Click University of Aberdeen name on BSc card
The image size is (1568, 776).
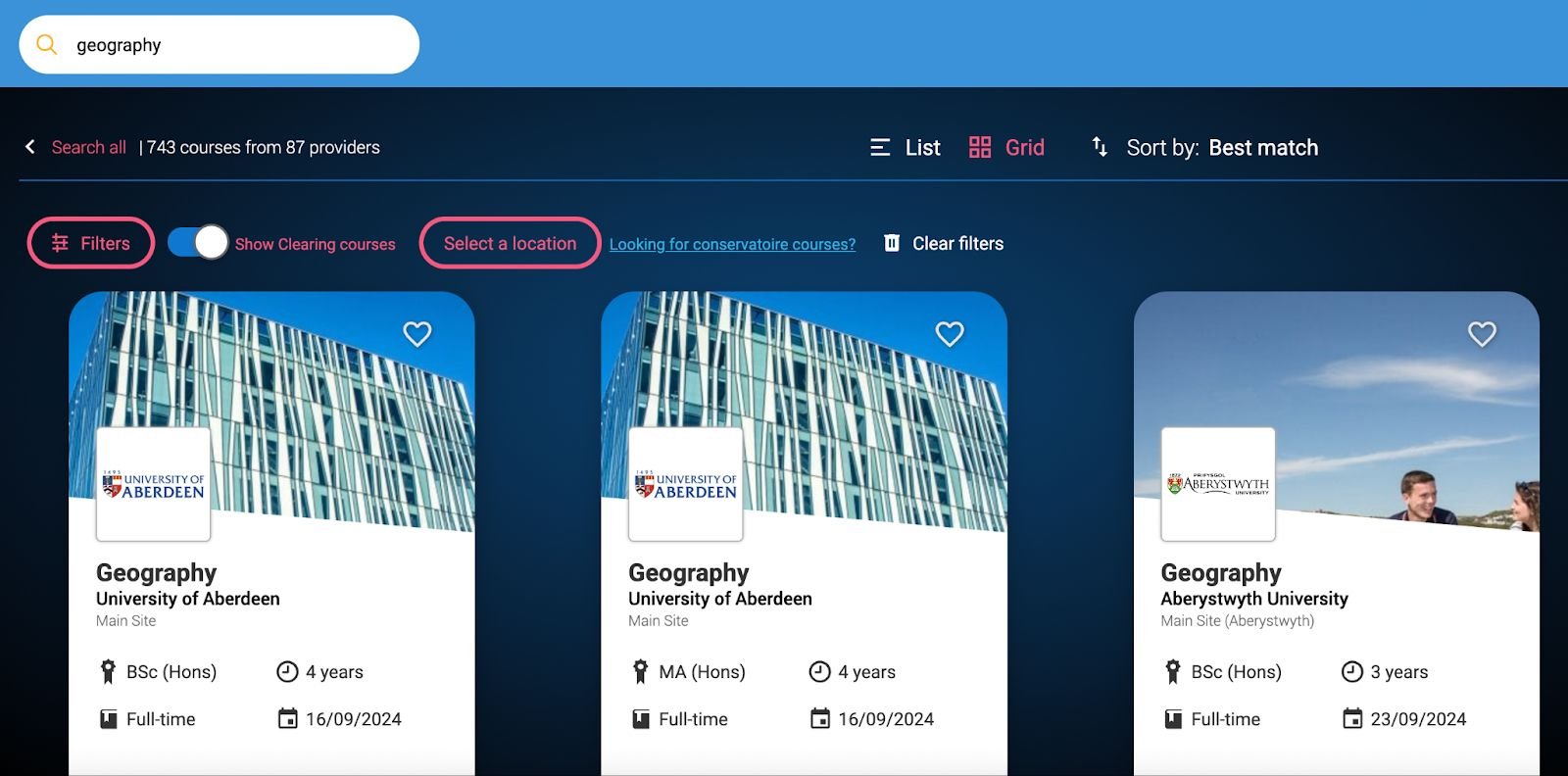[x=188, y=599]
